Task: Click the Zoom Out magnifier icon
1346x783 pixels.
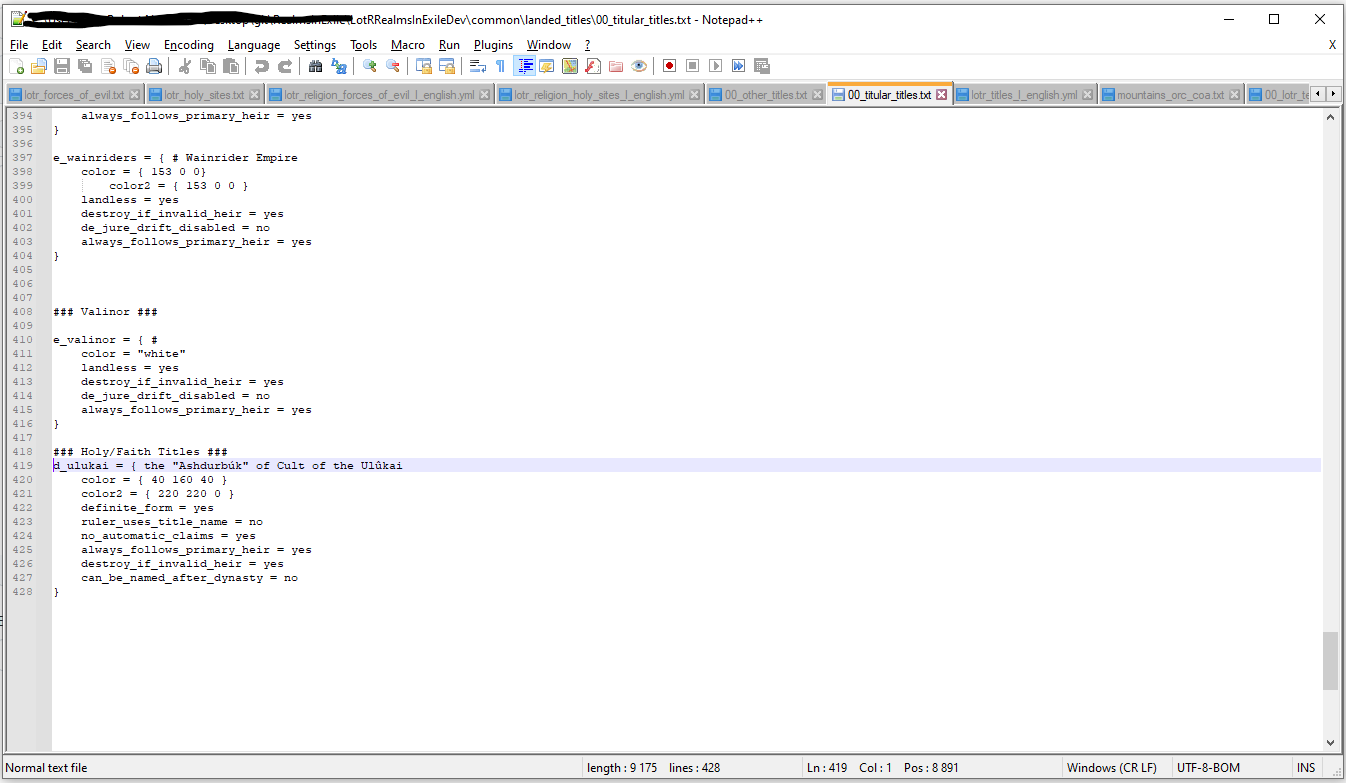Action: point(393,66)
